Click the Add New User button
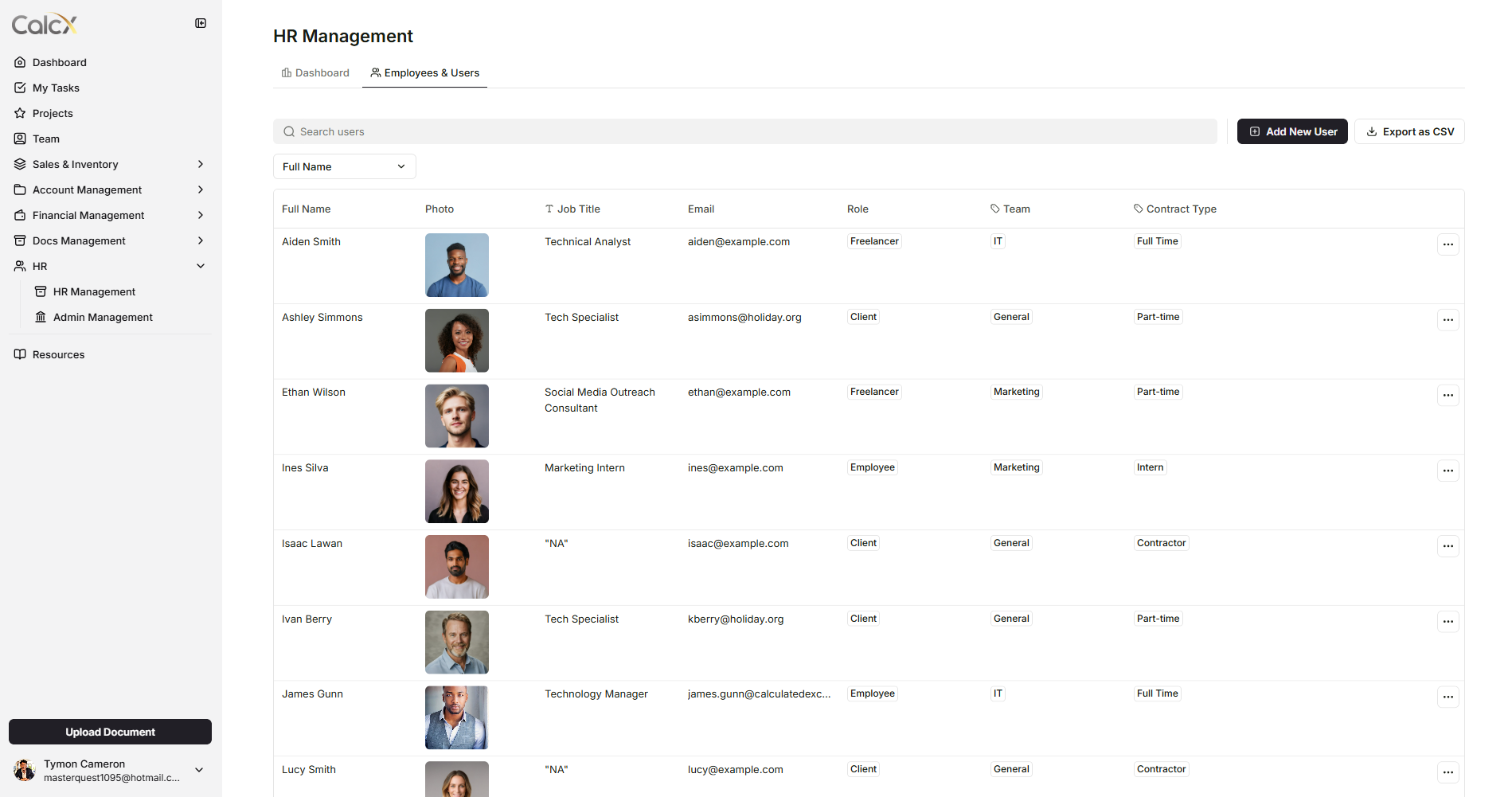Screen dimensions: 1512x797 pyautogui.click(x=1291, y=131)
